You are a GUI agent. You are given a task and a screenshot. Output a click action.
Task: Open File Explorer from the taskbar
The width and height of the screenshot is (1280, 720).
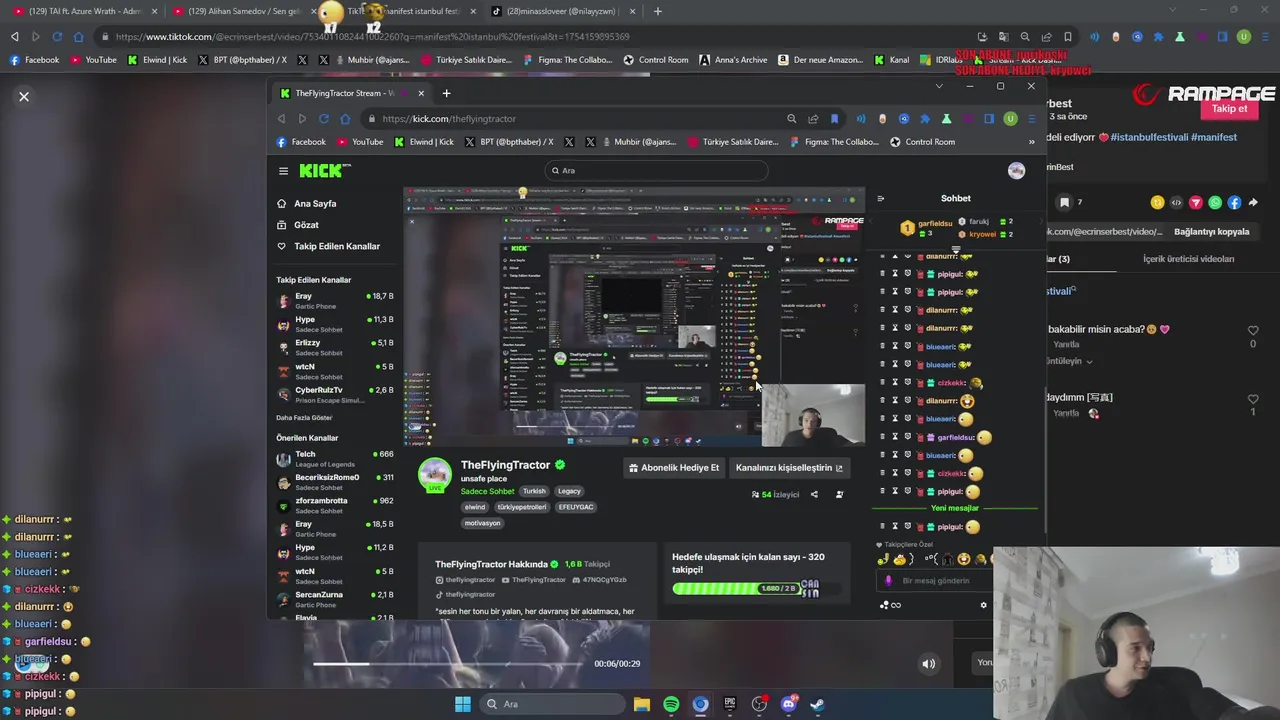(x=642, y=704)
